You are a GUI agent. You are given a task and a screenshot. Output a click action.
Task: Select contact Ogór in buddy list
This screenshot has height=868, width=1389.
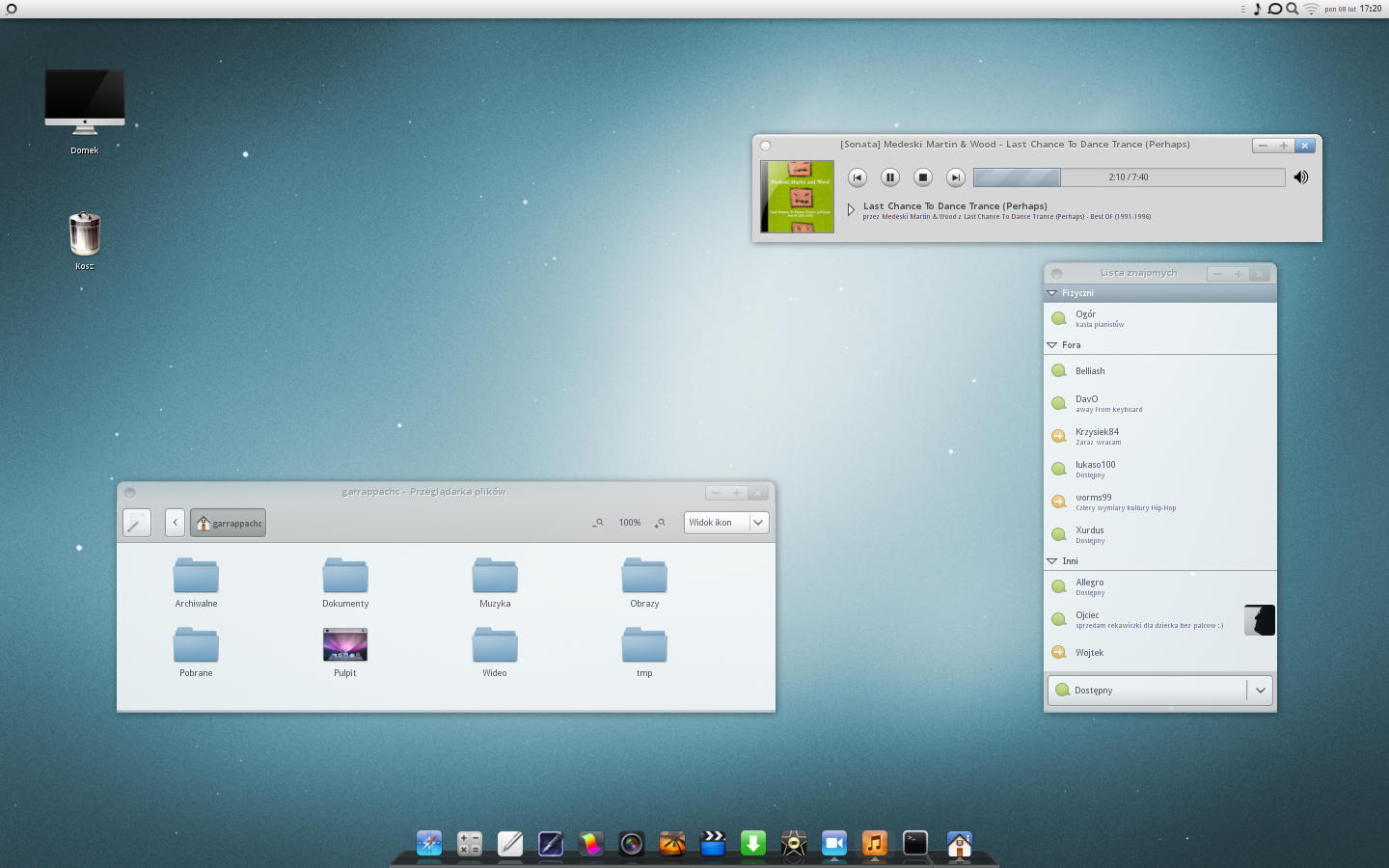click(1160, 318)
